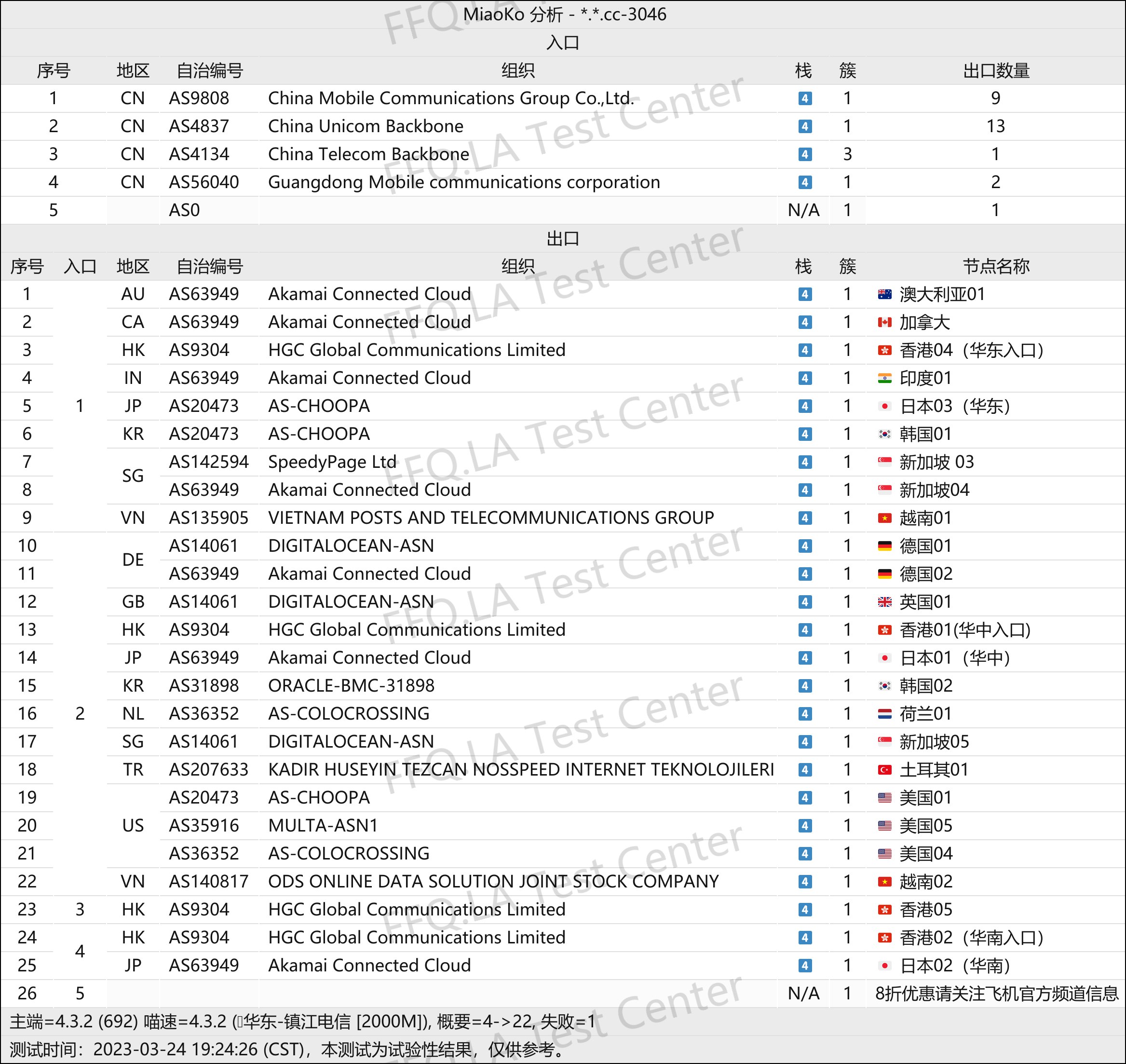This screenshot has width=1126, height=1064.
Task: Click the Vietnam flag icon beside 越南02
Action: (x=884, y=882)
